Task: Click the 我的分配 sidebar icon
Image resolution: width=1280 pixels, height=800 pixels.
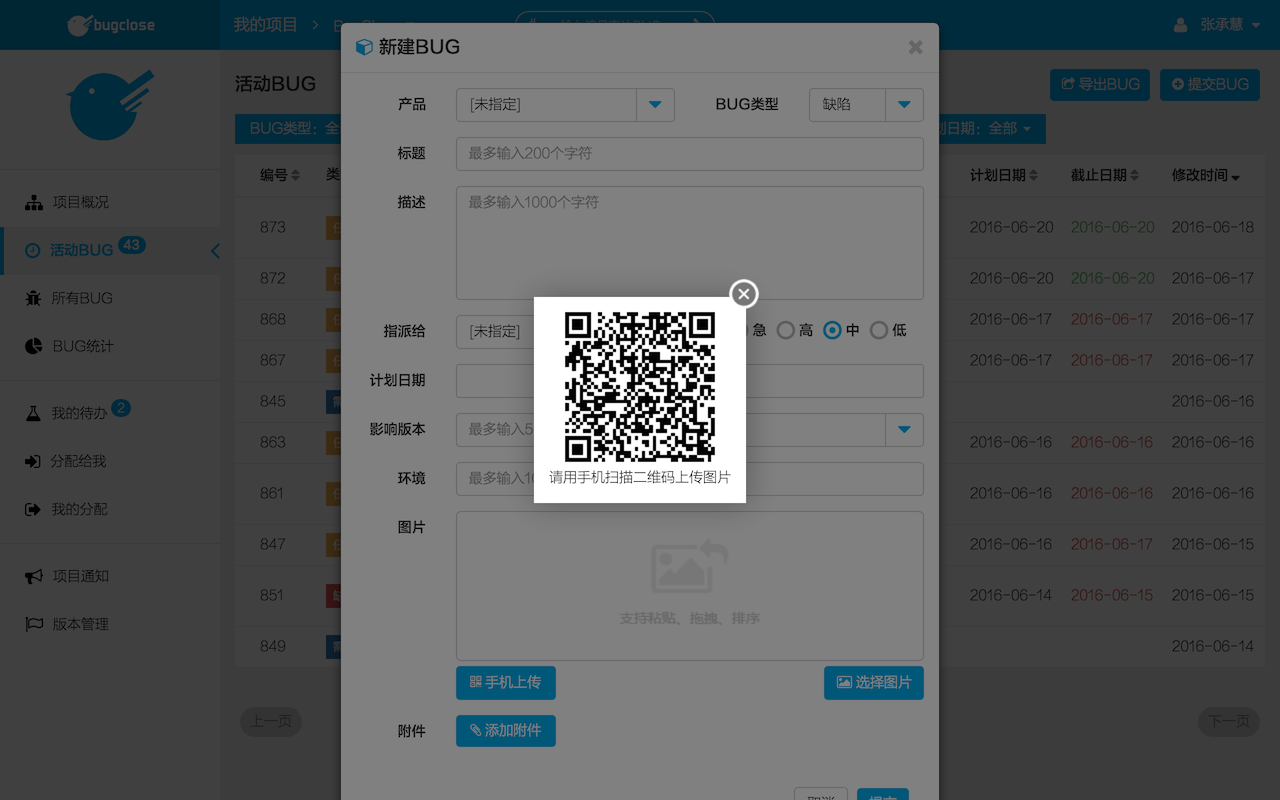Action: point(33,509)
